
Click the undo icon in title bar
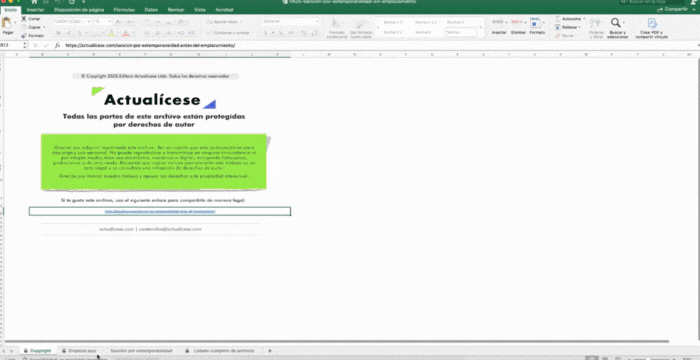click(58, 2)
